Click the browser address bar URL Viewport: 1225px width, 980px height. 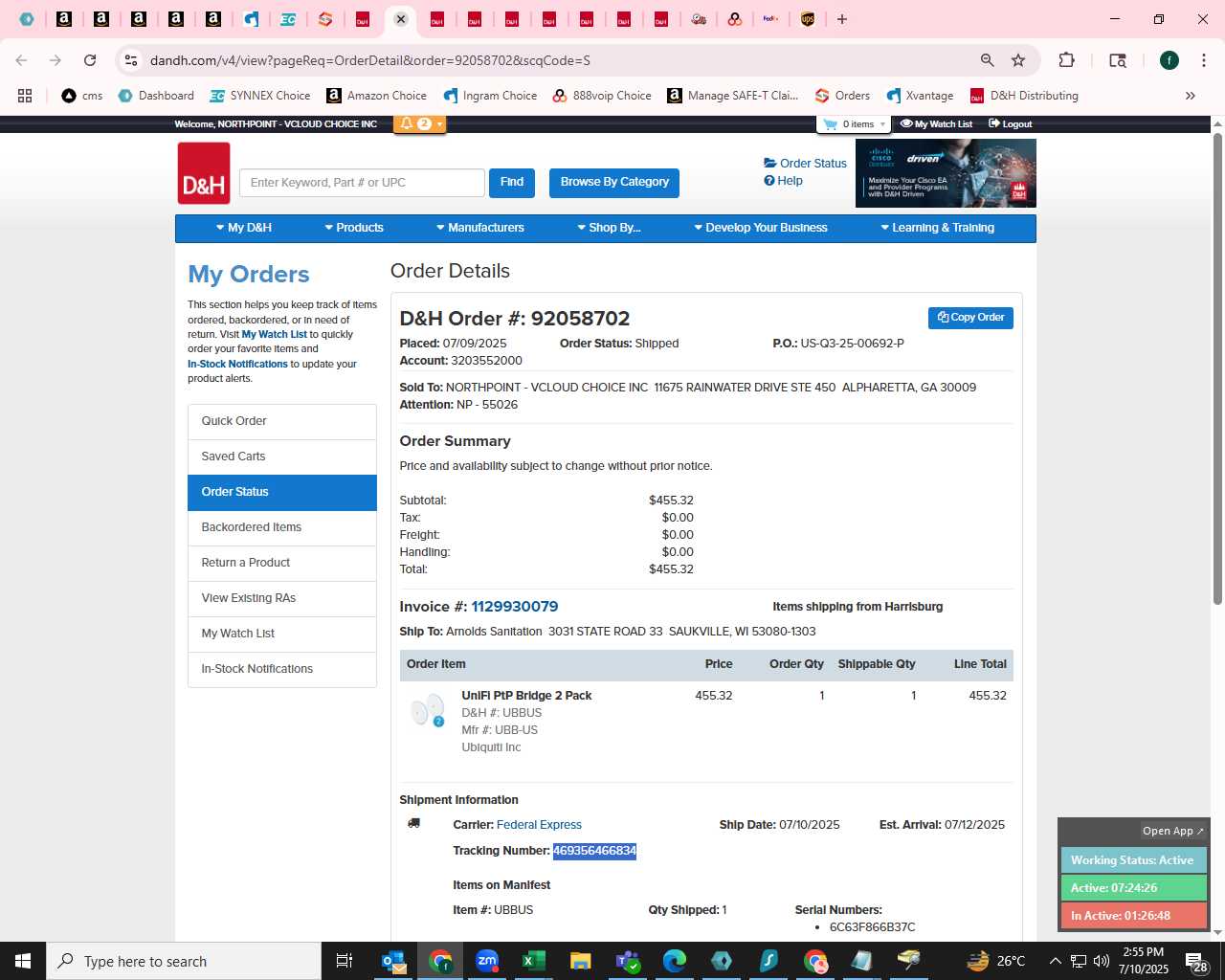tap(370, 60)
